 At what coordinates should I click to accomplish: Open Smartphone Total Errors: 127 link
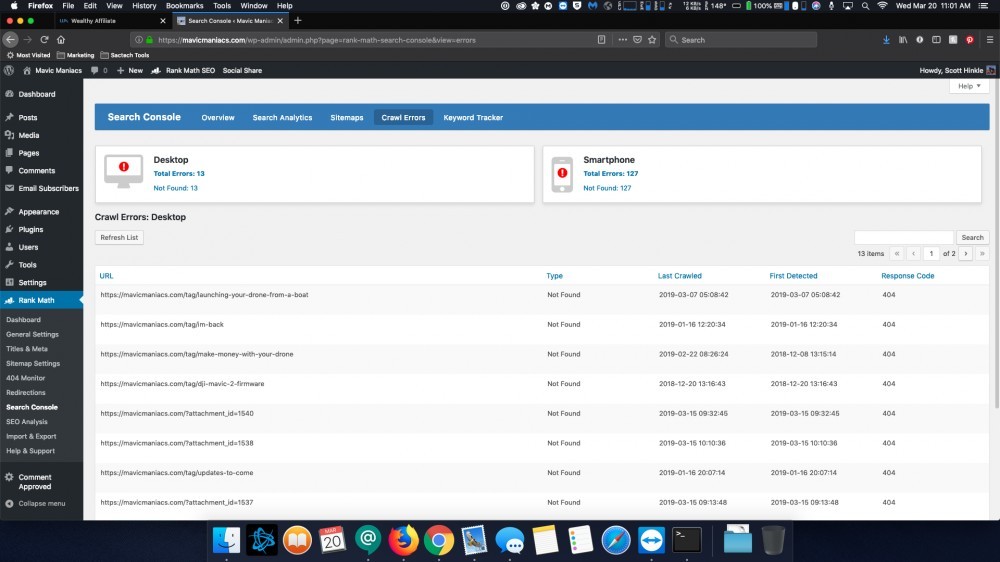point(610,174)
